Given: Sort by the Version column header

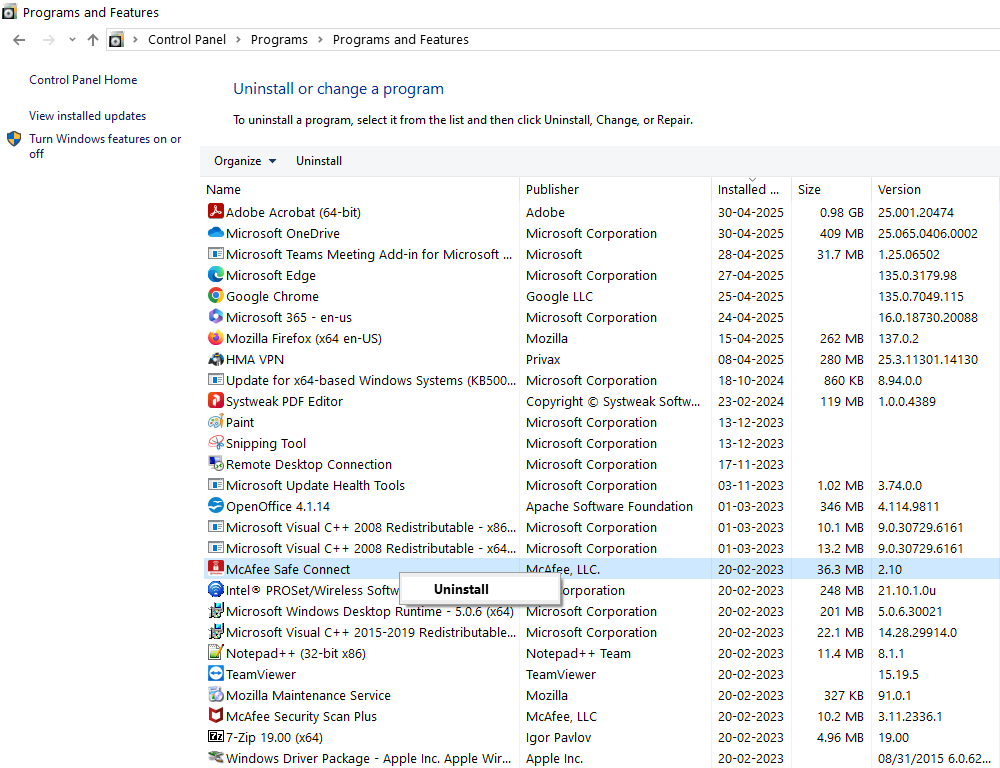Looking at the screenshot, I should tap(935, 189).
